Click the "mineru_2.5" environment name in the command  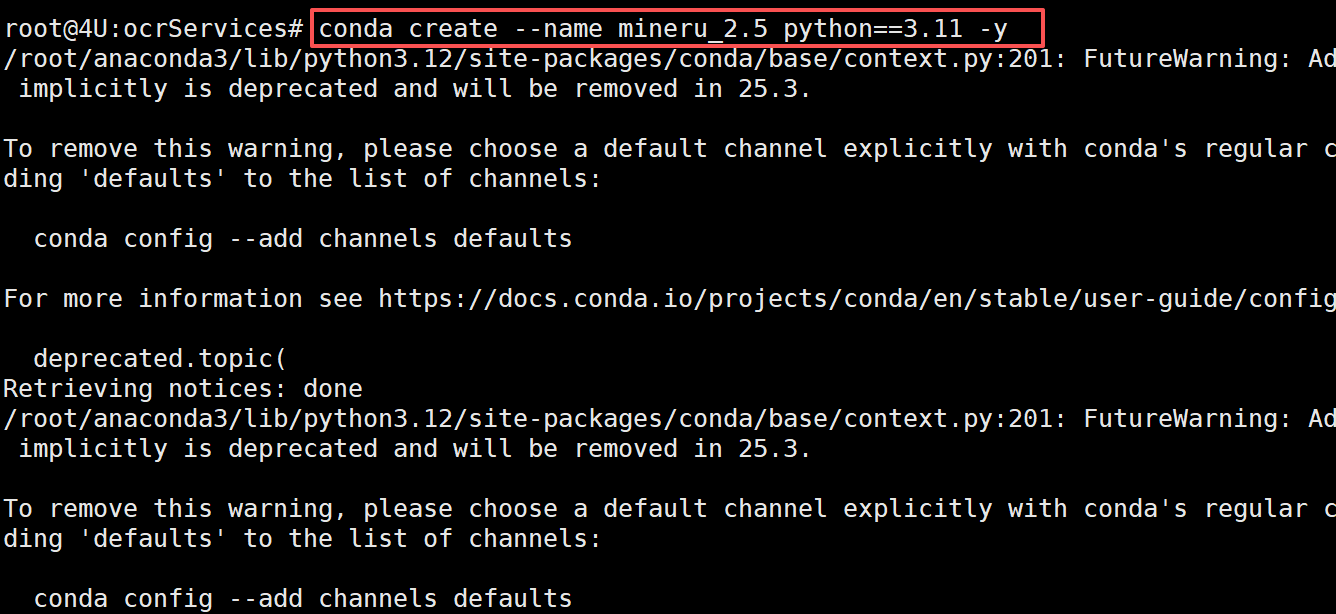[x=693, y=28]
